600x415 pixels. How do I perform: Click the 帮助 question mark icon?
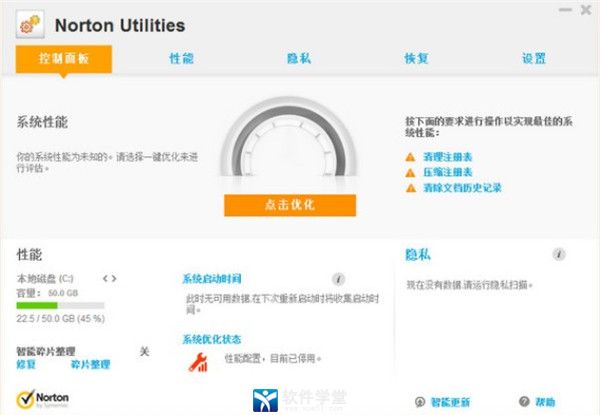(x=524, y=402)
